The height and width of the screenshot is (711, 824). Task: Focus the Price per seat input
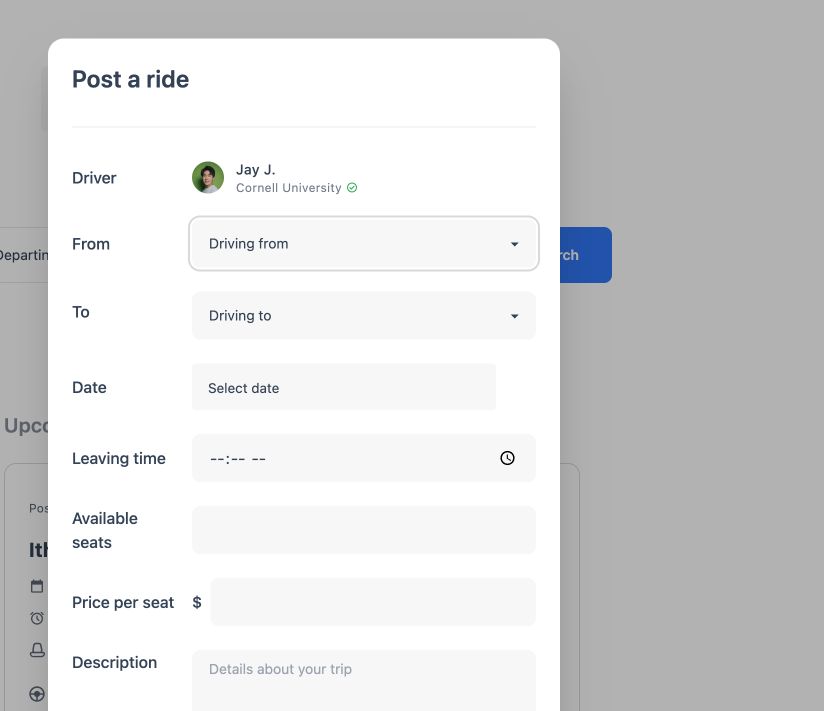click(373, 602)
